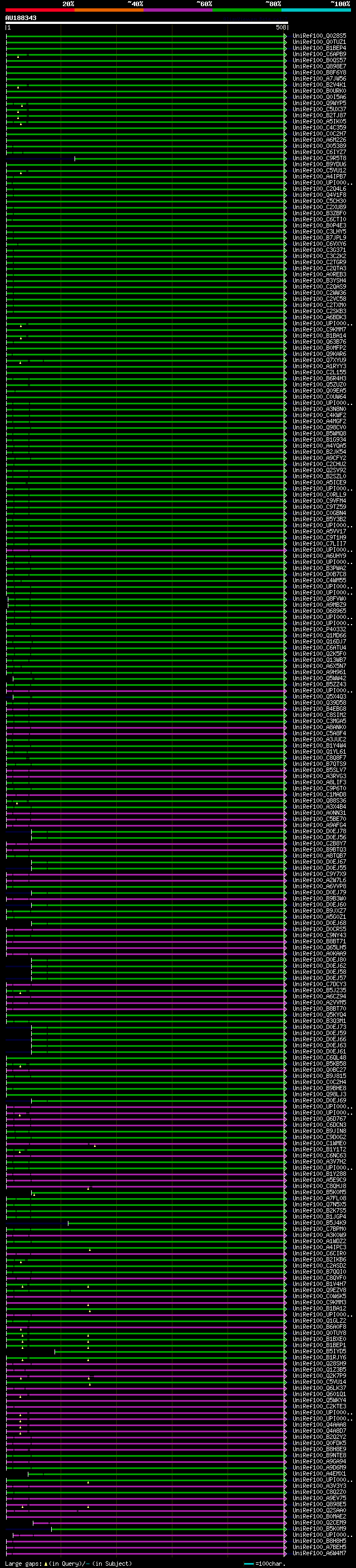Select UniRef100_B7JPL9 label
Viewport: 356px width, 1568px height.
(x=319, y=238)
